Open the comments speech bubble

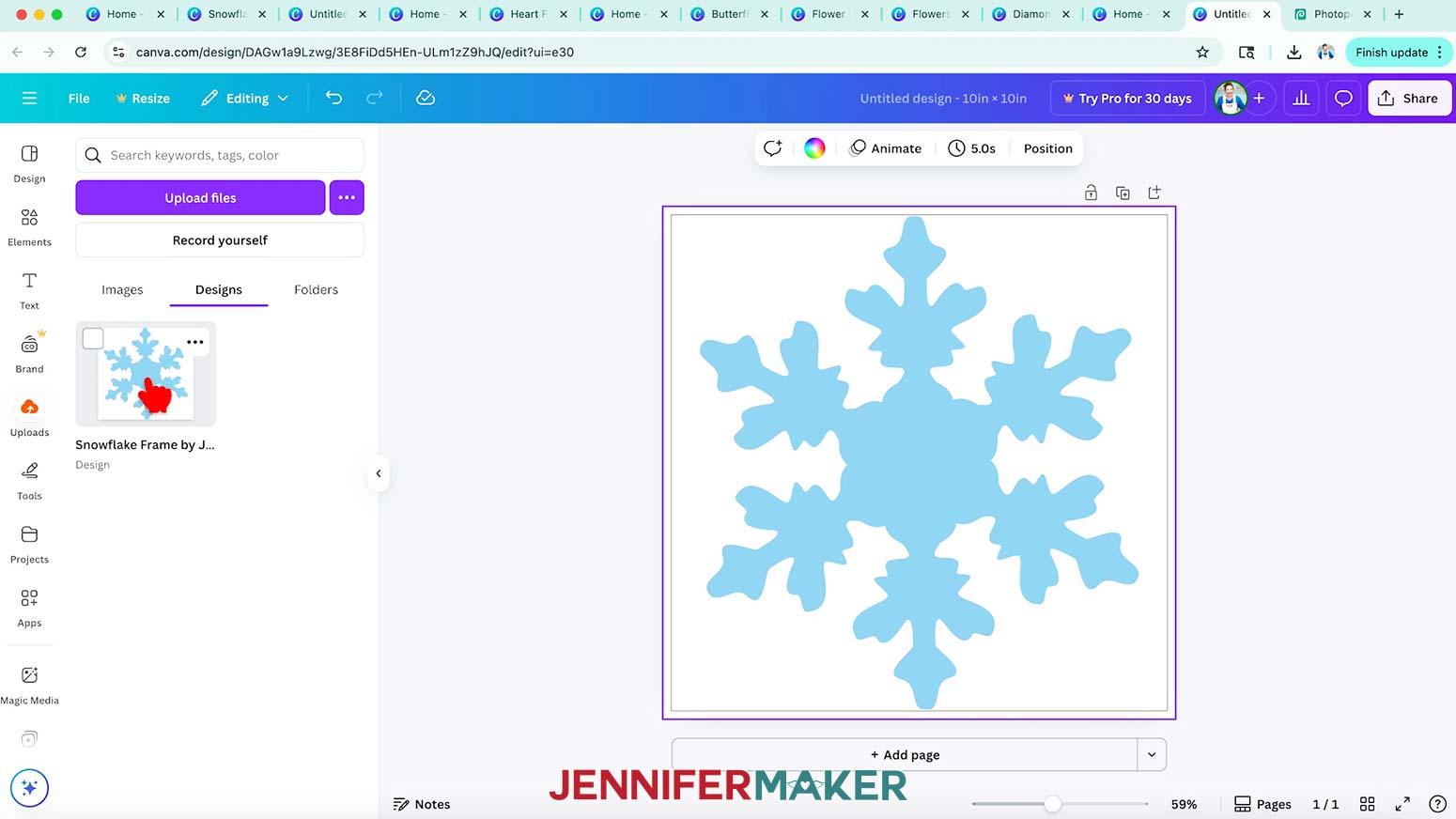1343,98
